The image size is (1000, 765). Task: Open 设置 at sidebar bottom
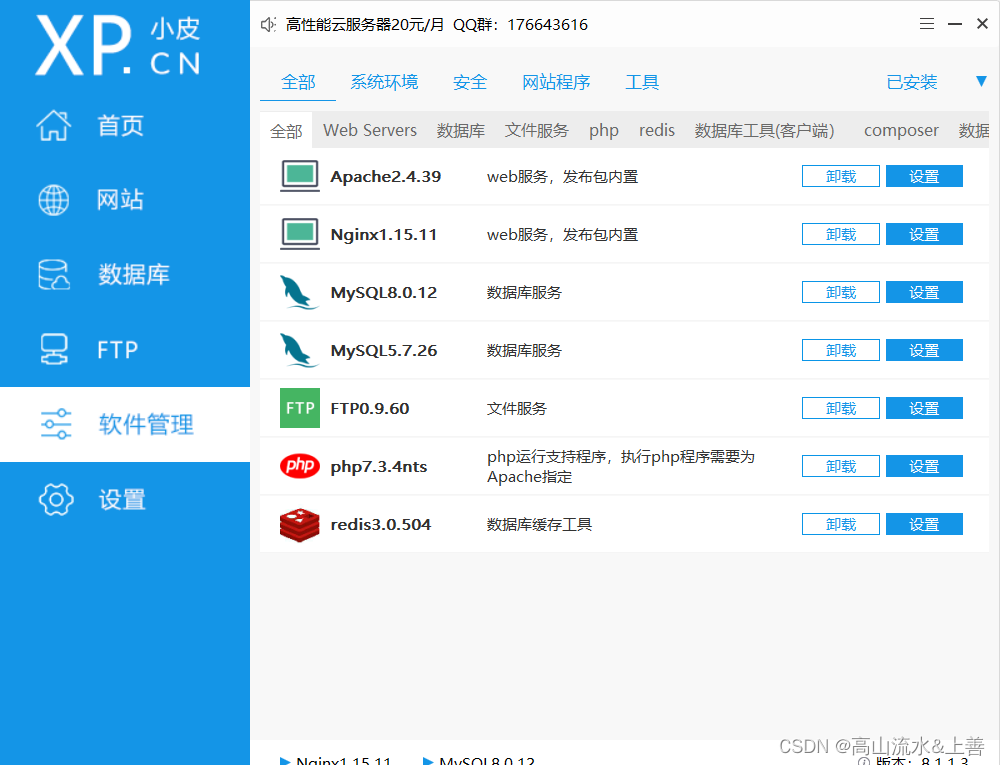[x=120, y=499]
